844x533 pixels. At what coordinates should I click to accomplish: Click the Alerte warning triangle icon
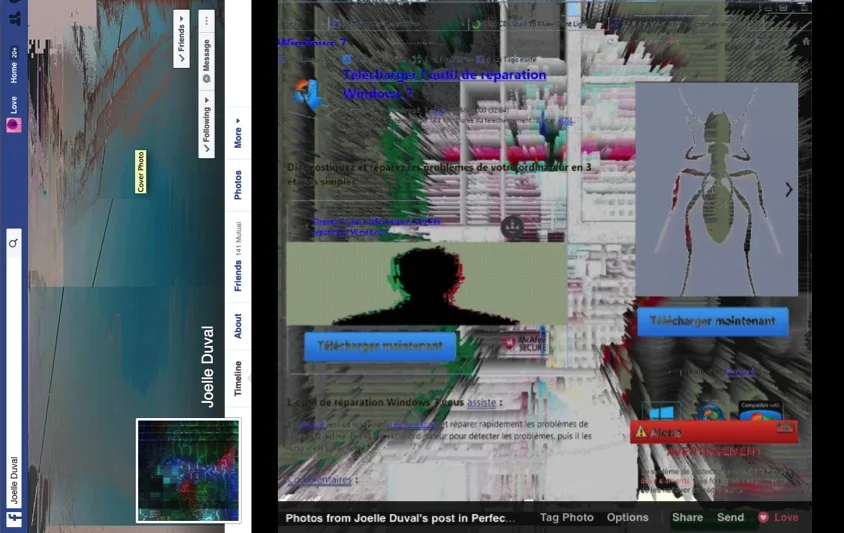point(641,431)
